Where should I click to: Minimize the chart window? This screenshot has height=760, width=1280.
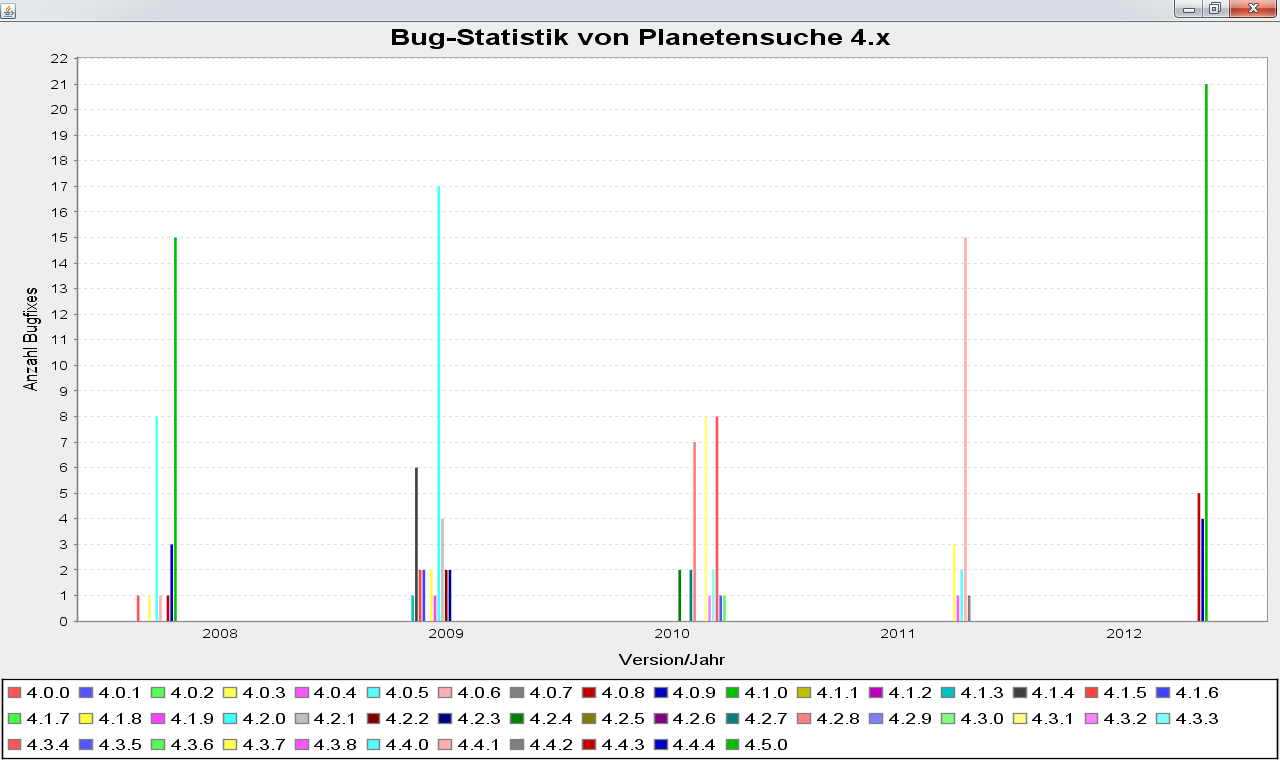[1189, 9]
